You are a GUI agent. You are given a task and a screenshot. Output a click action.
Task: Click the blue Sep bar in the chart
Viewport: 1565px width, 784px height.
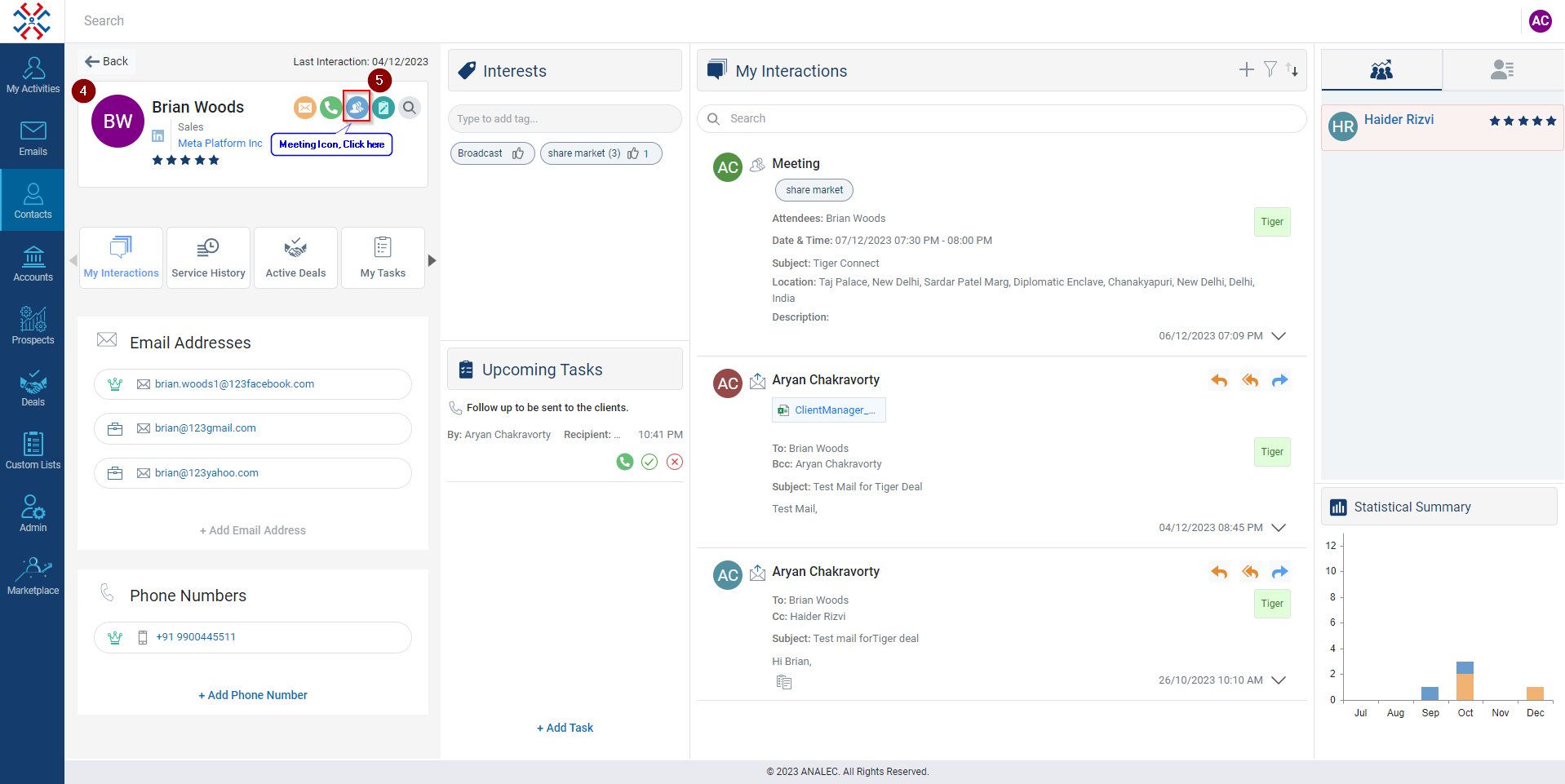(1430, 693)
